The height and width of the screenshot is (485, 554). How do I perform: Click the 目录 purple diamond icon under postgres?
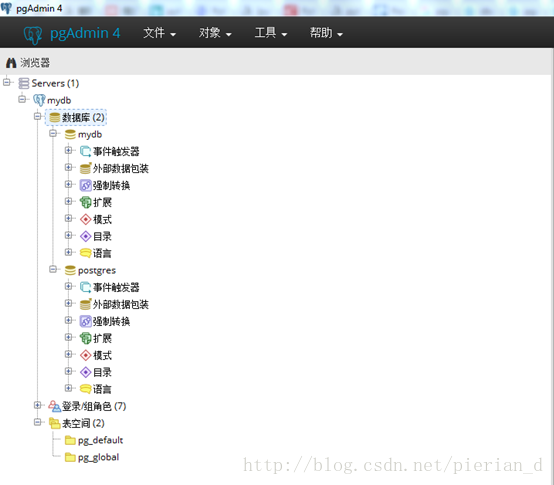click(86, 372)
